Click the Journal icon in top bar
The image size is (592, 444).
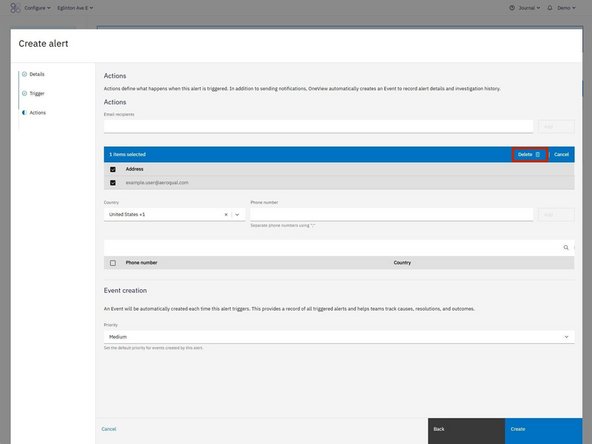pos(512,8)
